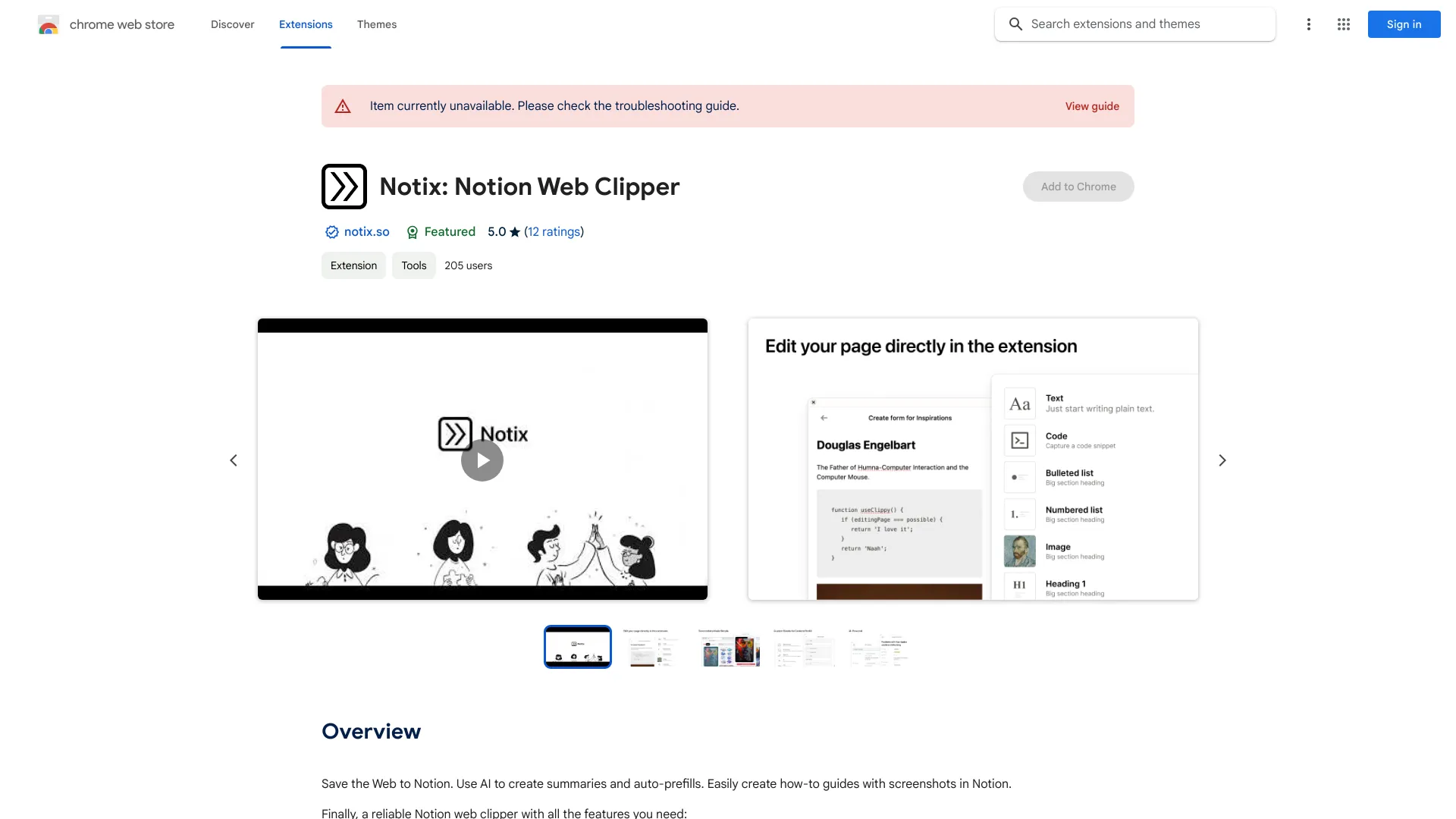Select the second screenshot thumbnail
The image size is (1456, 819).
[x=652, y=647]
